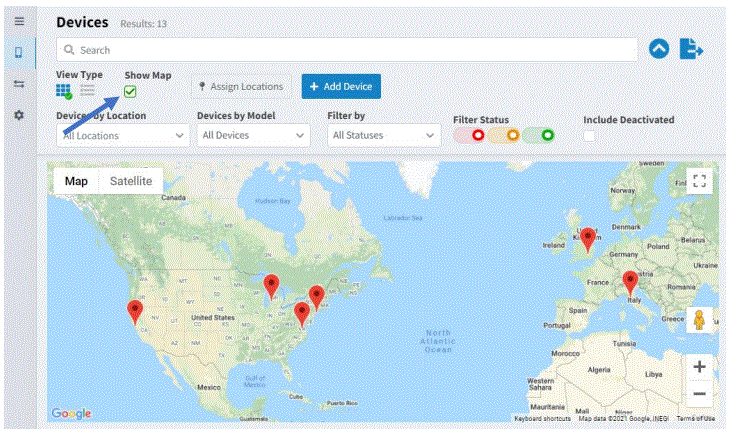This screenshot has width=737, height=429.
Task: Click the Street View pegman icon
Action: (x=699, y=320)
